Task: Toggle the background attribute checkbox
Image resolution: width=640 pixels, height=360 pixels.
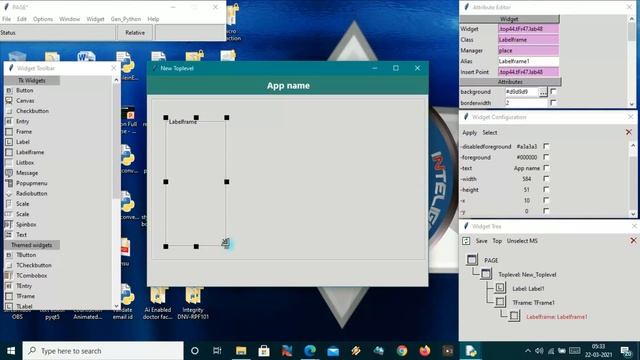Action: pos(553,91)
